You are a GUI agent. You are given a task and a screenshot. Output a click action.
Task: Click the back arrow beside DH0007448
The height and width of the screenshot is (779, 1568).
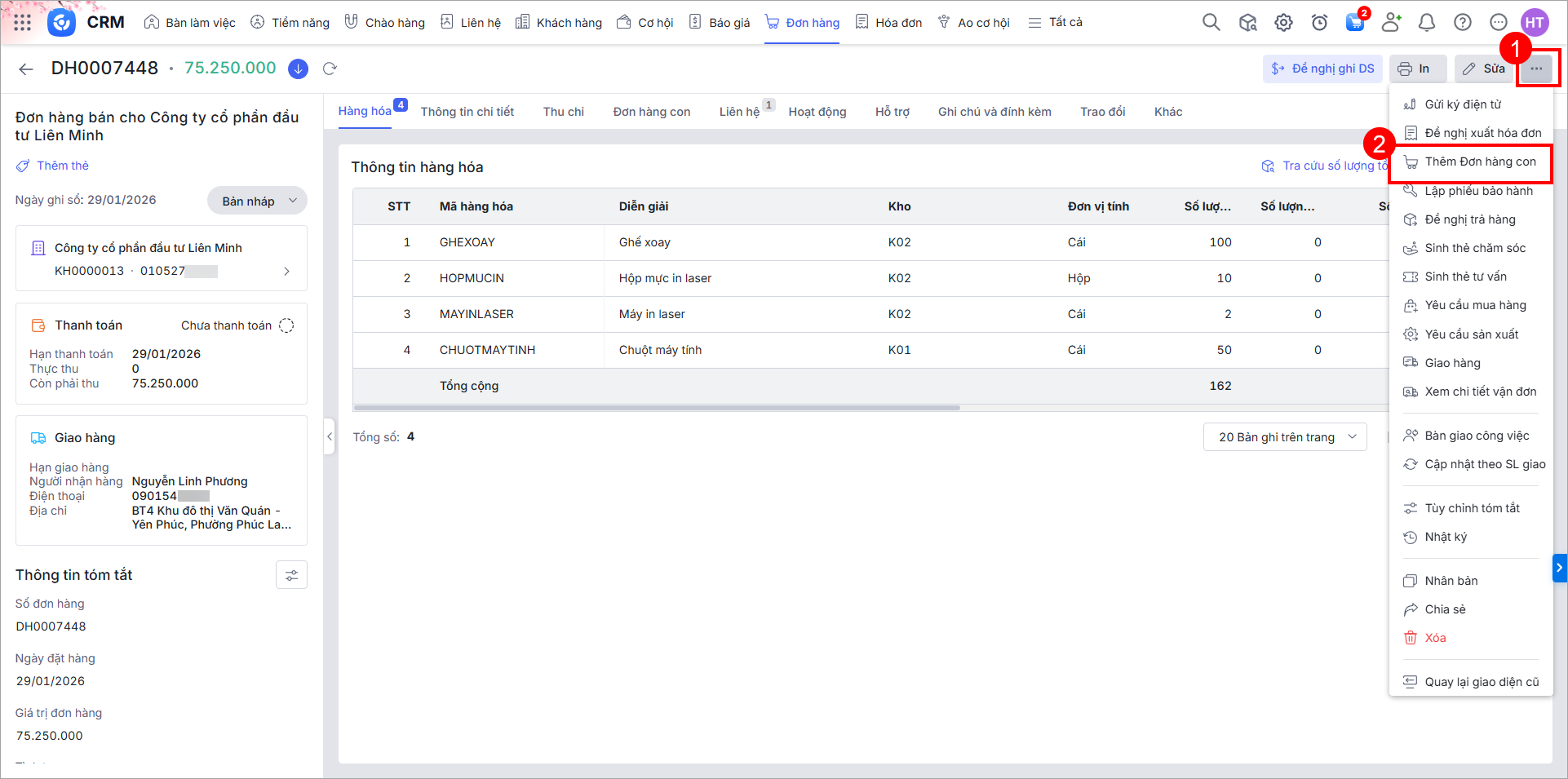tap(26, 69)
